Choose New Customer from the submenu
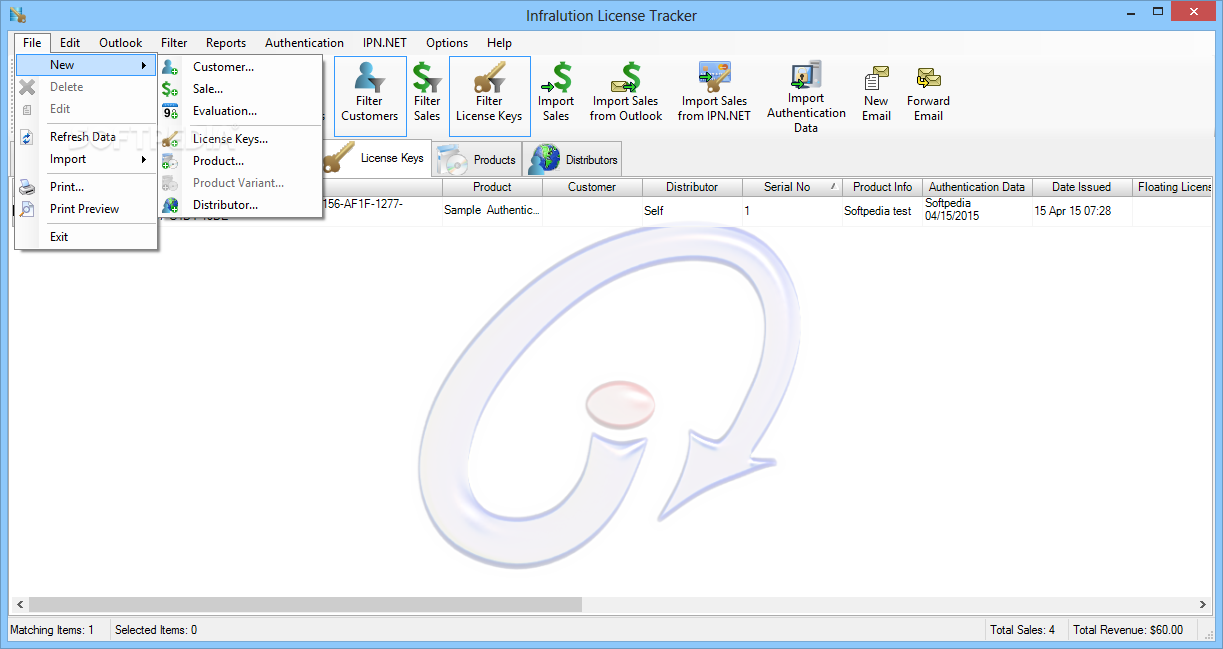The width and height of the screenshot is (1223, 649). pos(240,67)
